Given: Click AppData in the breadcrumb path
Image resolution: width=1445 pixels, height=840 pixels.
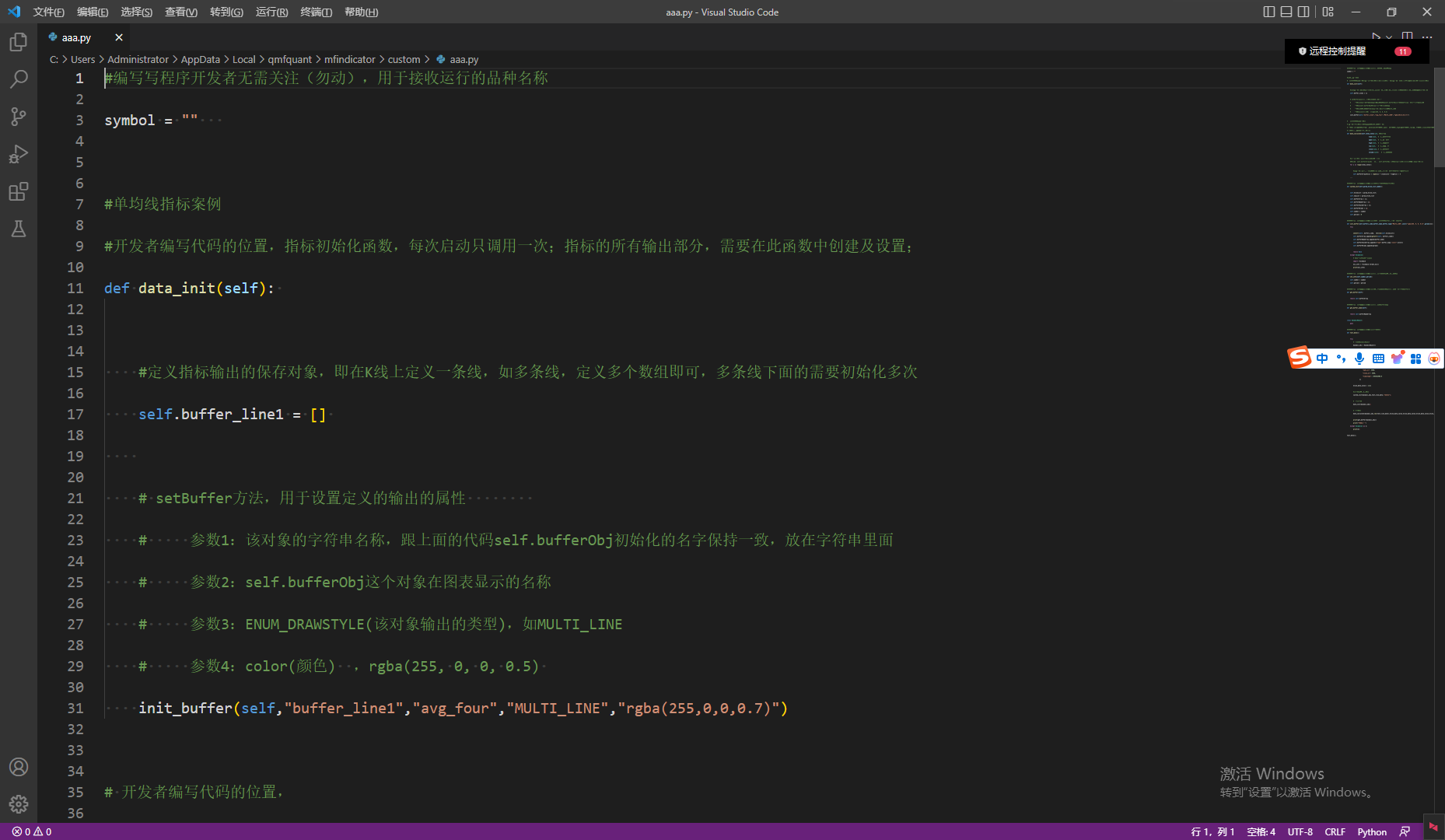Looking at the screenshot, I should pyautogui.click(x=201, y=59).
